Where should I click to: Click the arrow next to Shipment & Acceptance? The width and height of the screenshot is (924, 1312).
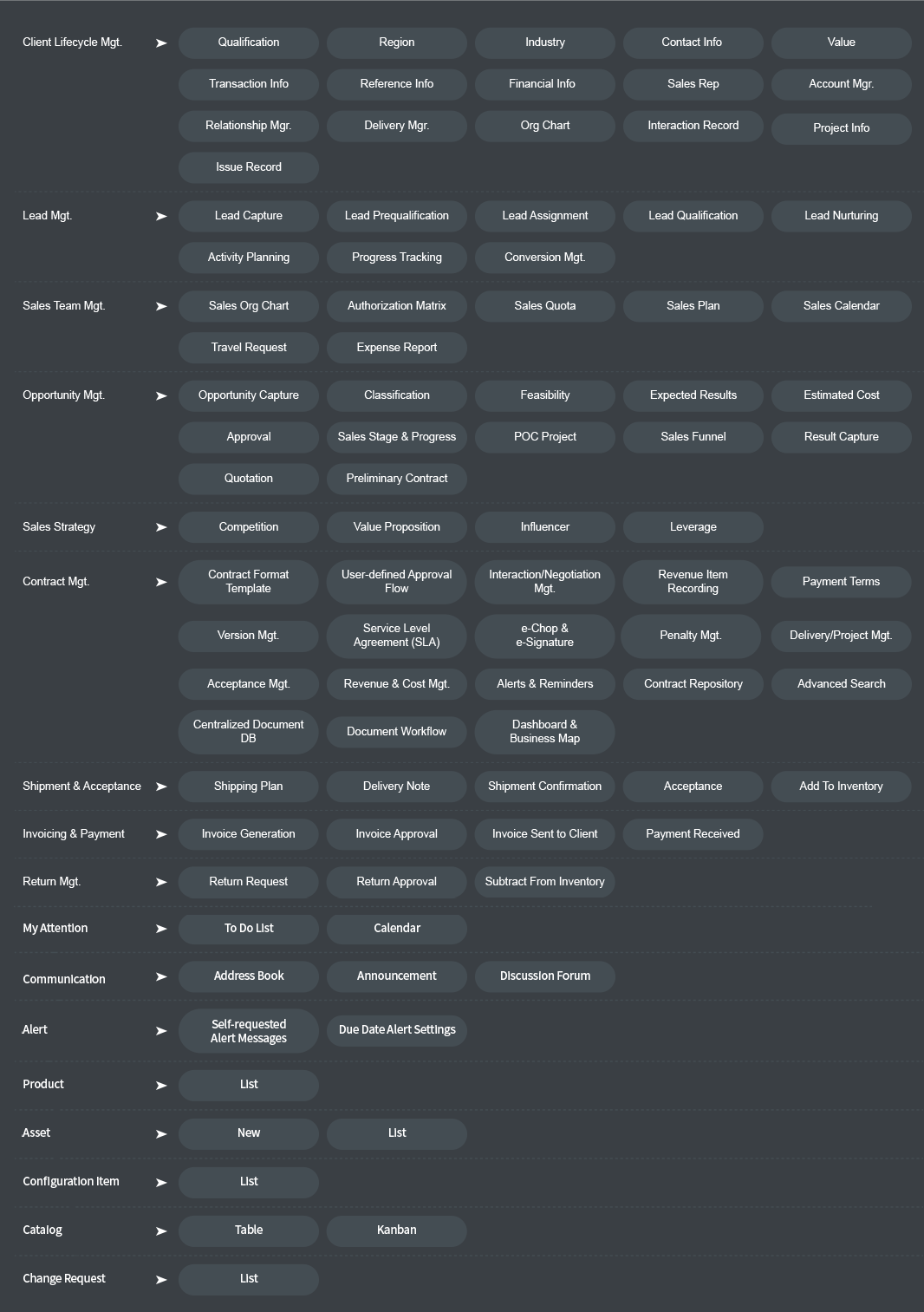(161, 787)
